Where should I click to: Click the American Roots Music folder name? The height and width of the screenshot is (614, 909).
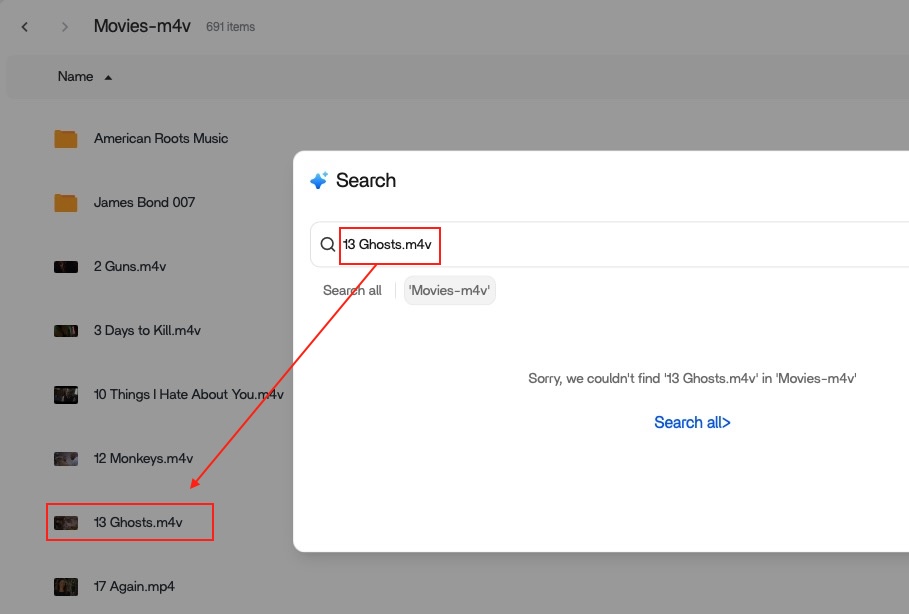click(161, 138)
